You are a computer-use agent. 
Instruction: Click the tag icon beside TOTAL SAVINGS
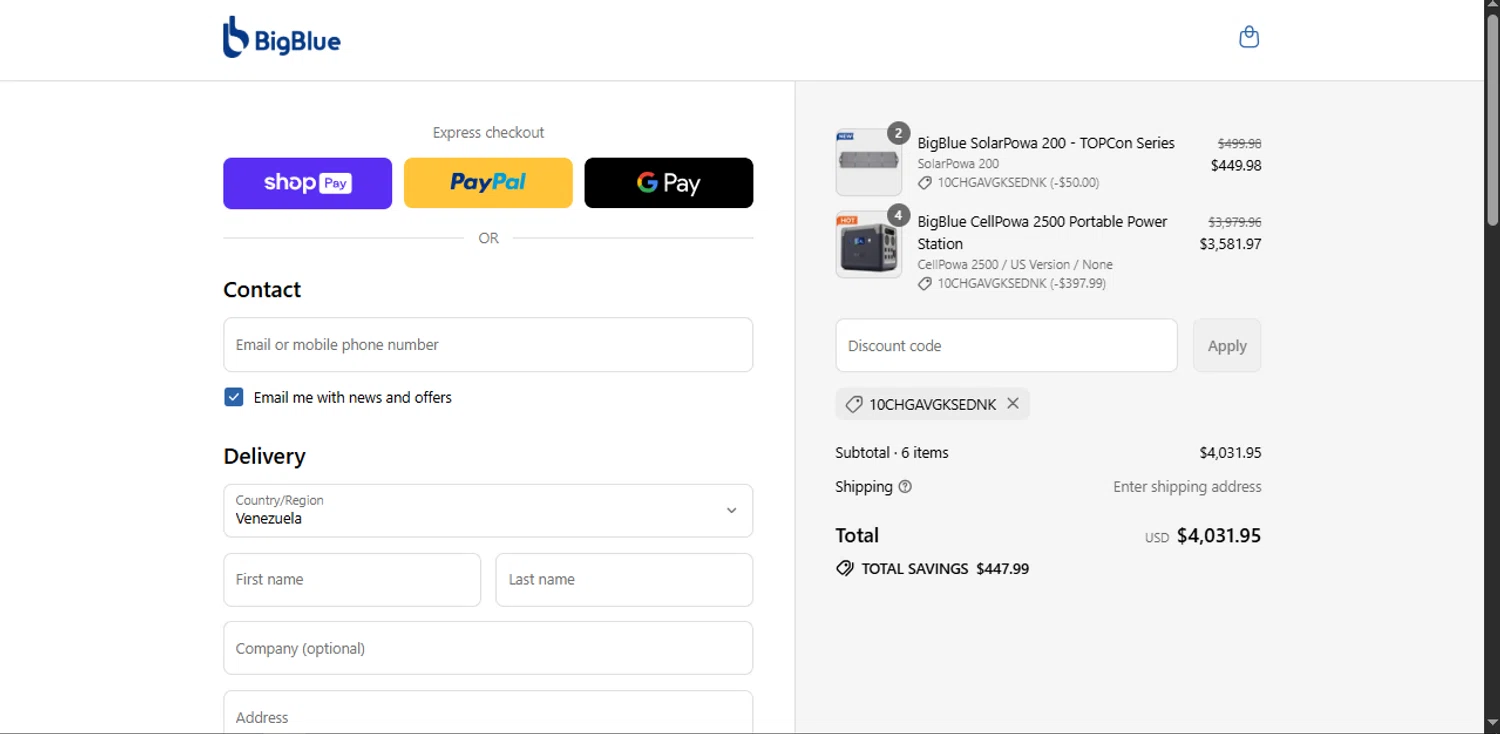click(845, 568)
